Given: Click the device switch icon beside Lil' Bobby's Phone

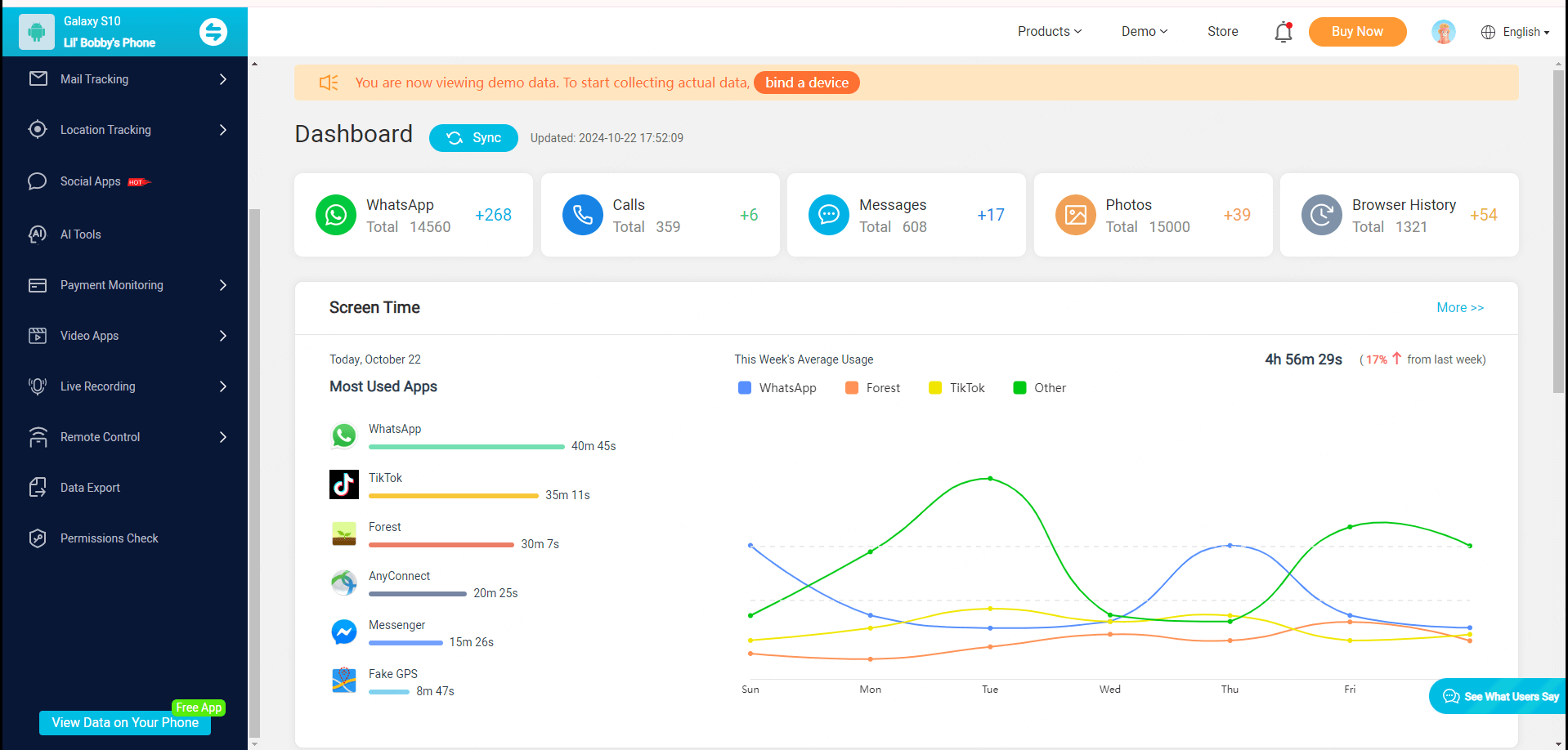Looking at the screenshot, I should (213, 32).
